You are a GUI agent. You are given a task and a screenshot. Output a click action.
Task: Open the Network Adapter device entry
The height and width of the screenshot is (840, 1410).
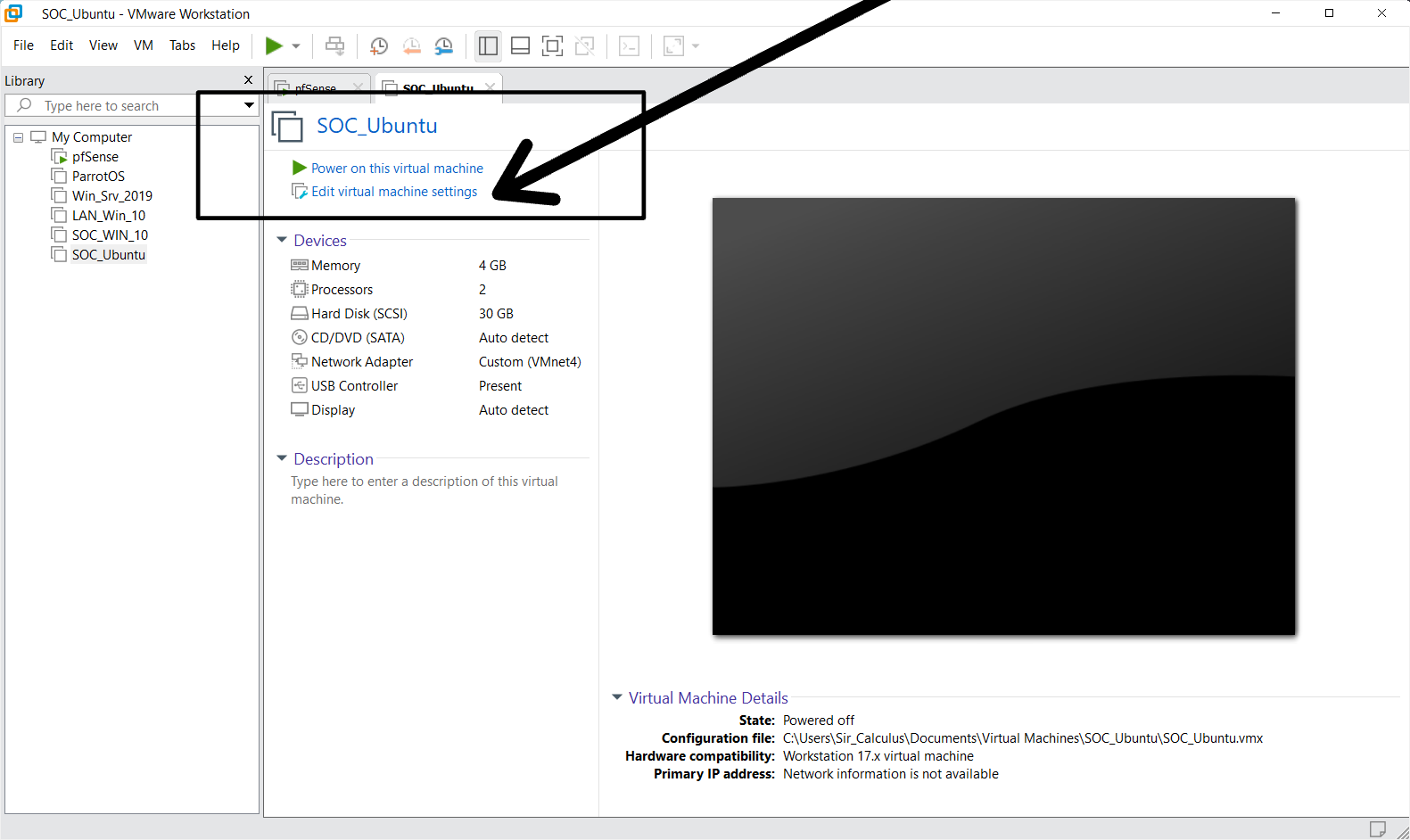coord(362,362)
